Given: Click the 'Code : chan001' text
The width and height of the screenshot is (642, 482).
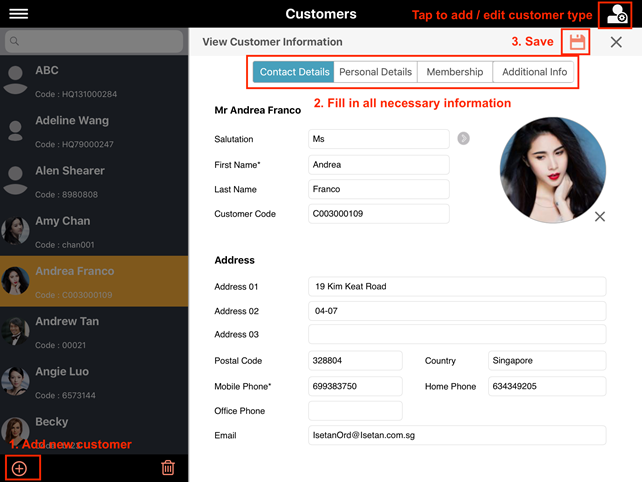Looking at the screenshot, I should [65, 245].
